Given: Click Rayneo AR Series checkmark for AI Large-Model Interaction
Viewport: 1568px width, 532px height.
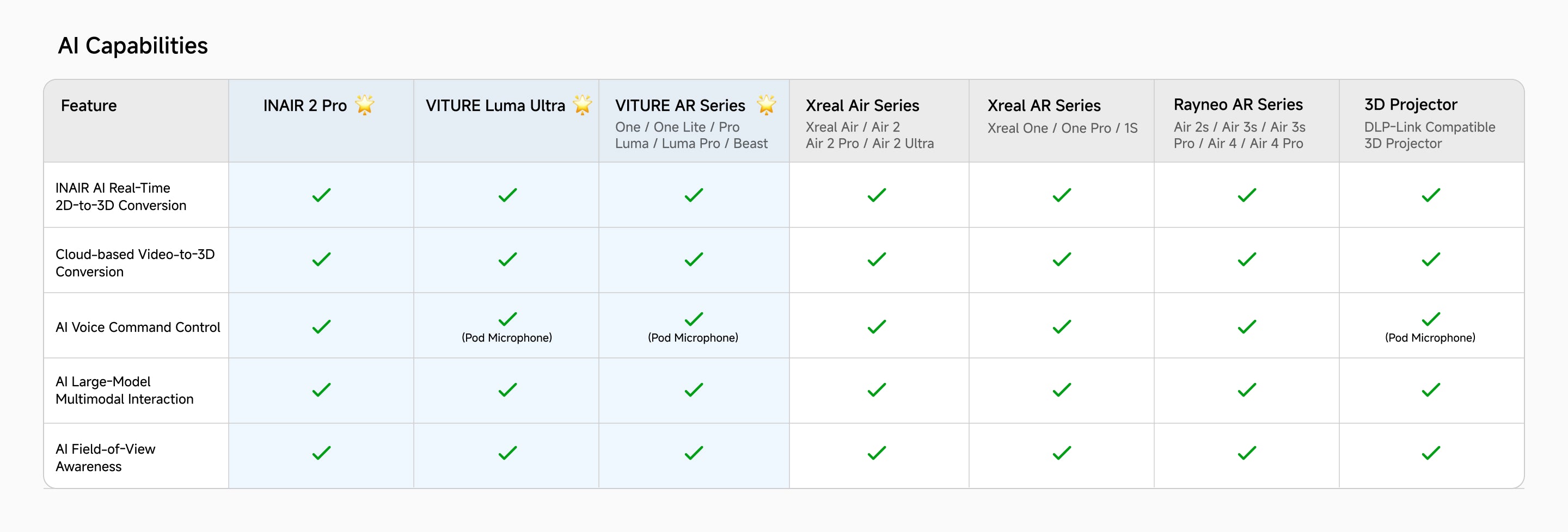Looking at the screenshot, I should point(1247,389).
